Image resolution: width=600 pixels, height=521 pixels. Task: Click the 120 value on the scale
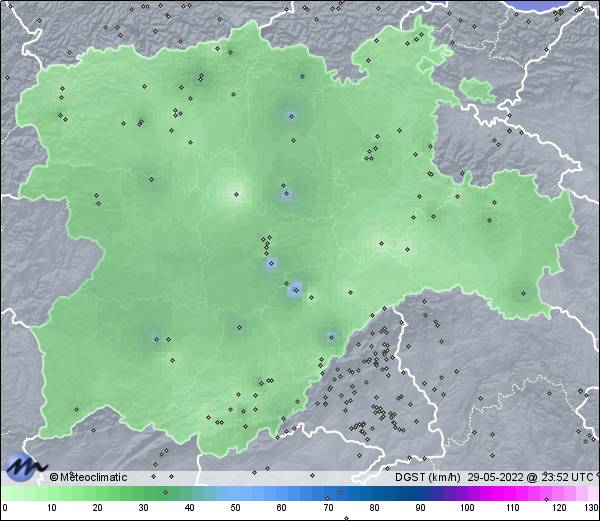tap(559, 508)
